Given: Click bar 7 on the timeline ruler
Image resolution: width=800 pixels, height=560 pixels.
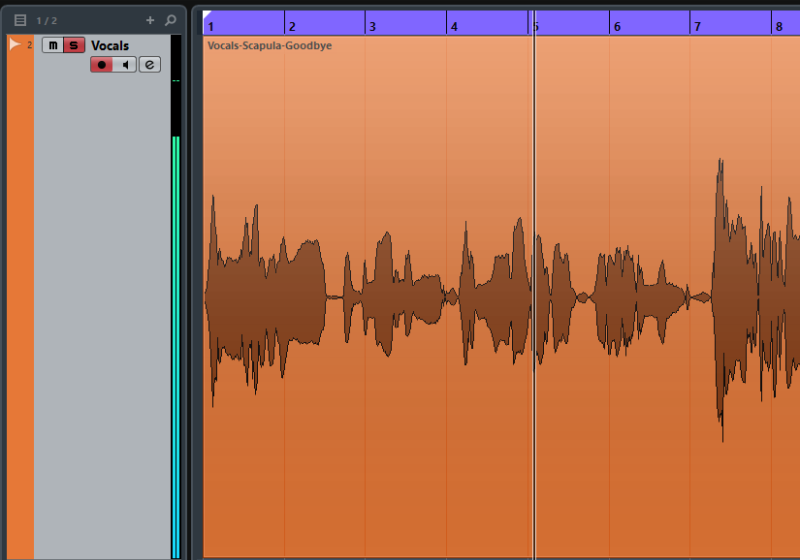Looking at the screenshot, I should click(x=697, y=26).
